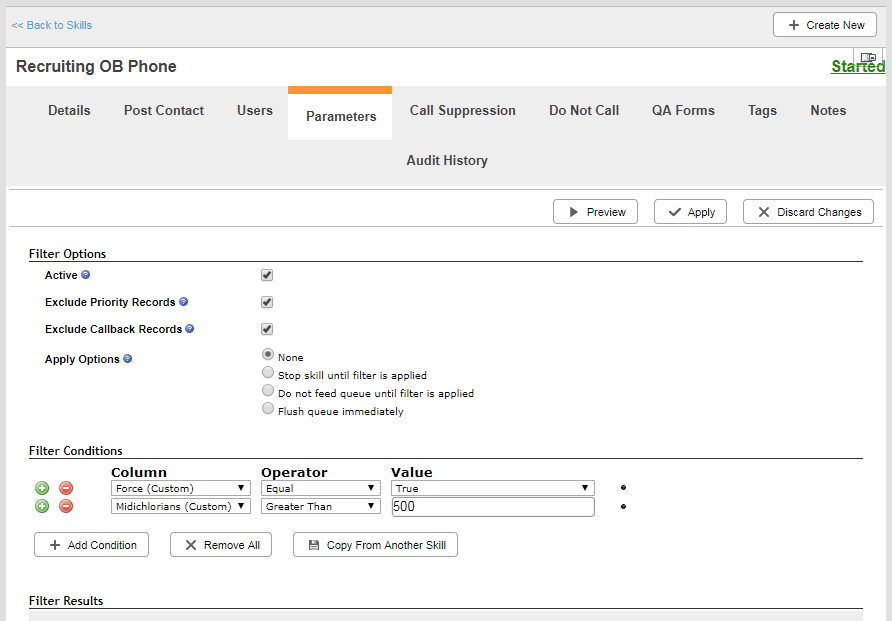Switch to the Details tab

tap(69, 110)
